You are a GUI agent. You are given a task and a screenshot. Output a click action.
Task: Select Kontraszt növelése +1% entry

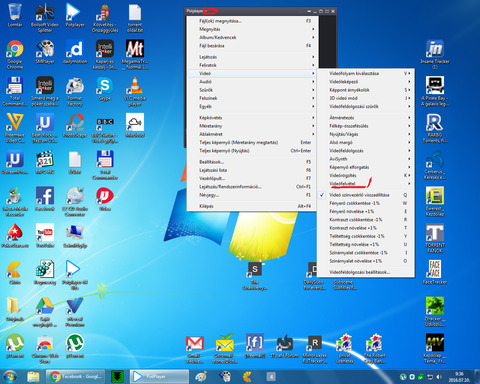[x=366, y=228]
